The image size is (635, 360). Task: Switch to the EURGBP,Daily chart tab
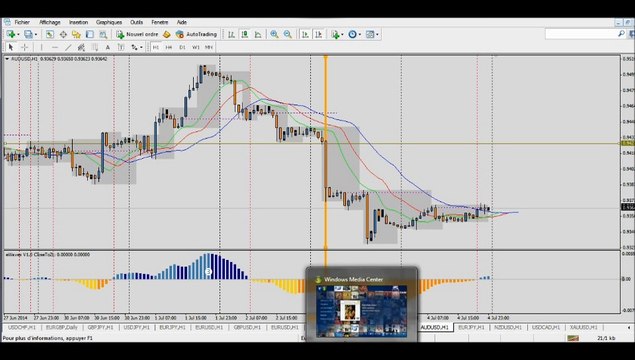[x=62, y=327]
